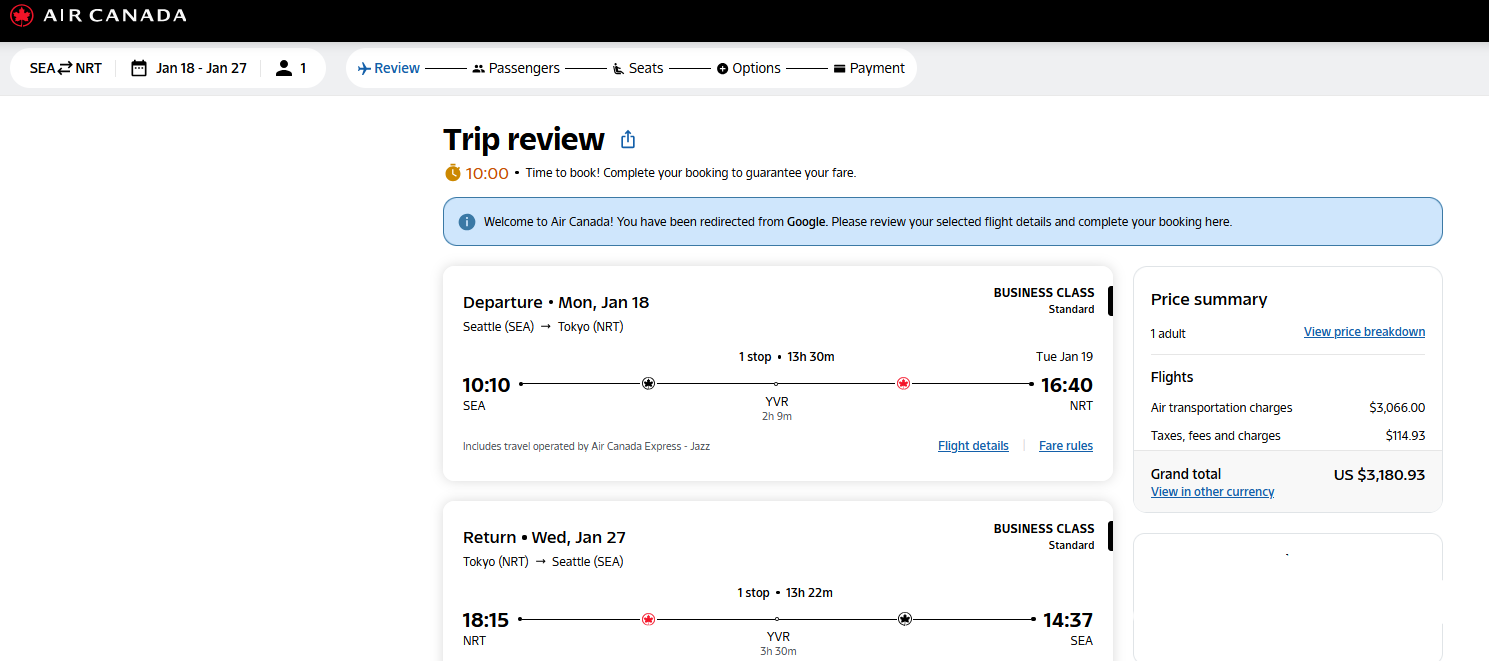Click the passenger count person icon

pos(284,68)
